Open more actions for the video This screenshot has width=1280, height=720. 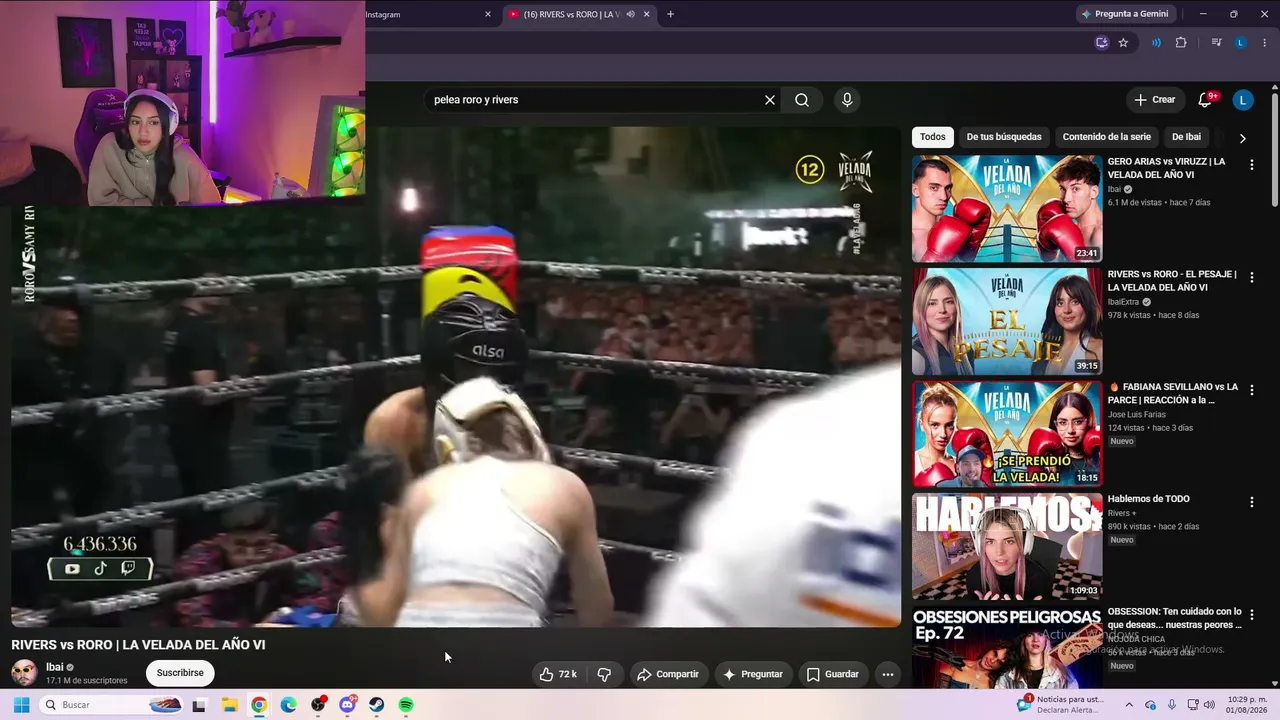coord(888,674)
